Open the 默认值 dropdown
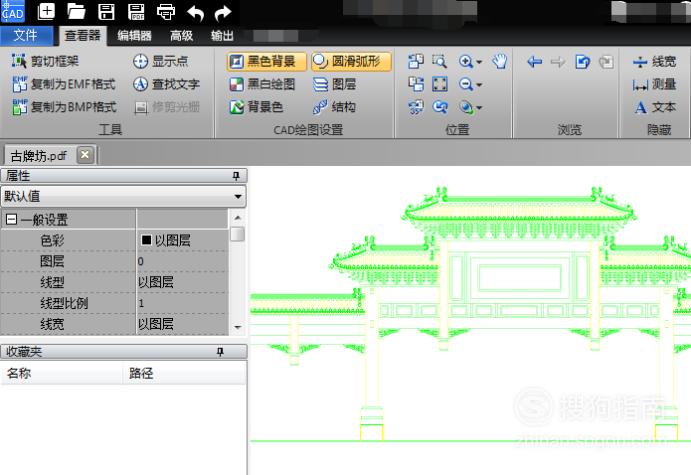This screenshot has height=475, width=691. click(x=123, y=196)
